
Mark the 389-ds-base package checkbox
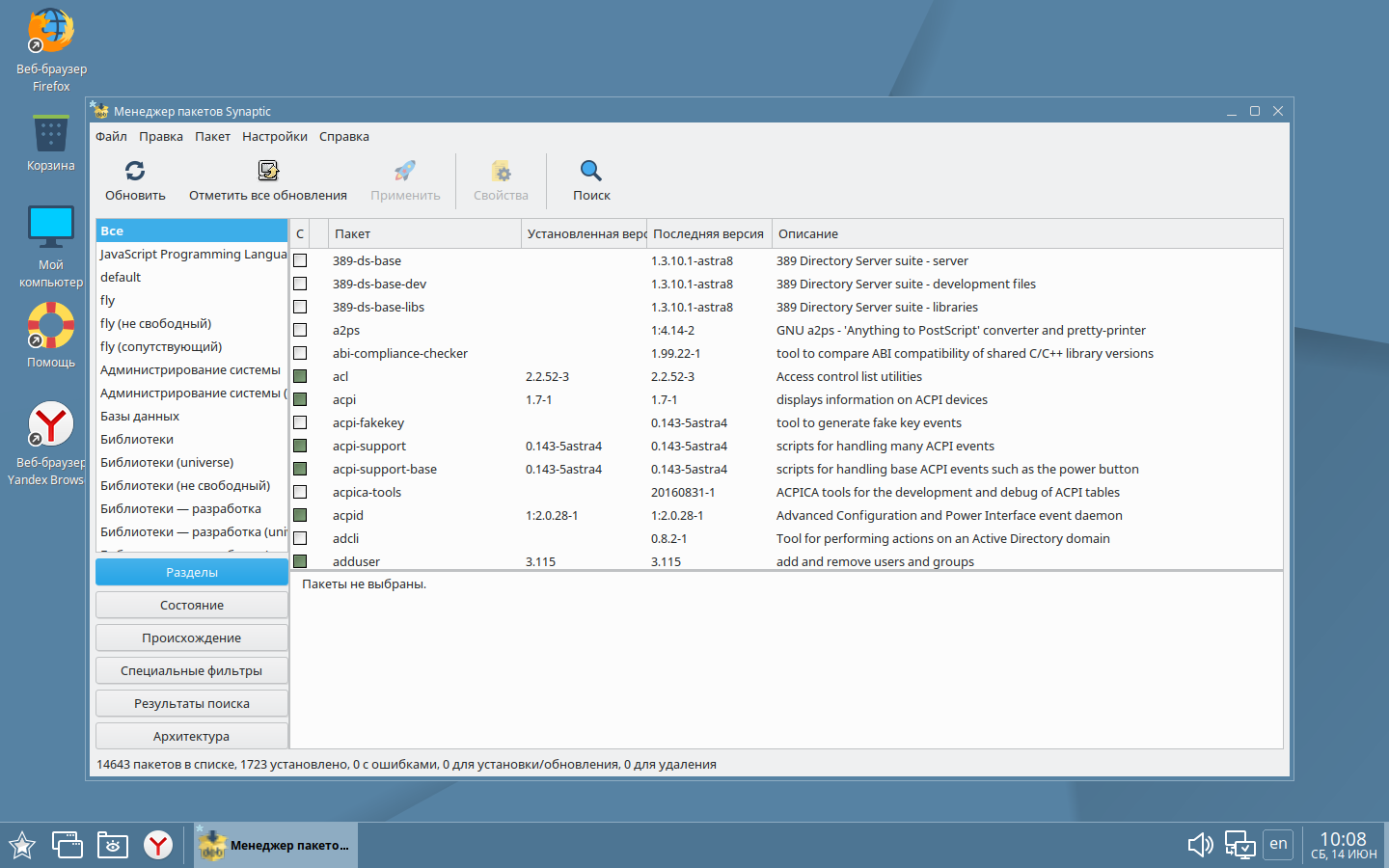(x=300, y=260)
